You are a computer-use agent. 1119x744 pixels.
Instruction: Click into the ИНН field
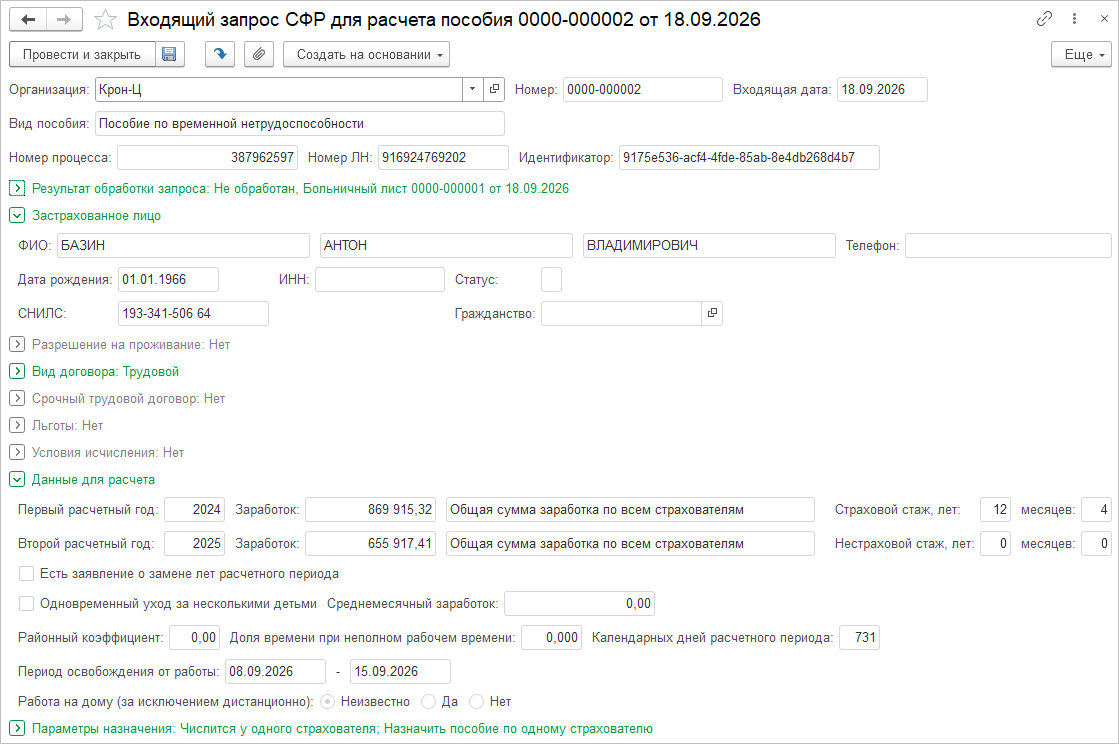pos(380,280)
